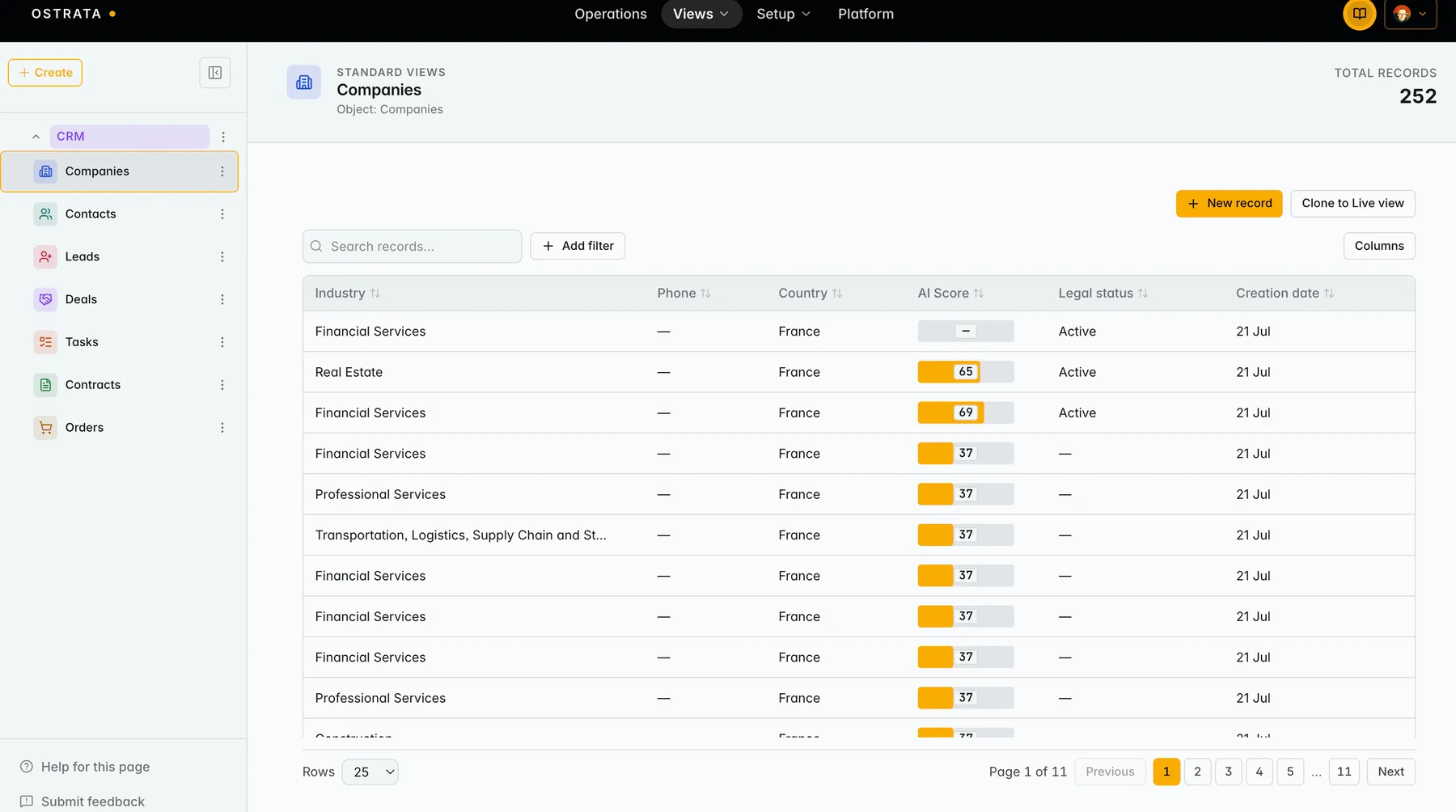Open the Views dropdown menu

(701, 14)
